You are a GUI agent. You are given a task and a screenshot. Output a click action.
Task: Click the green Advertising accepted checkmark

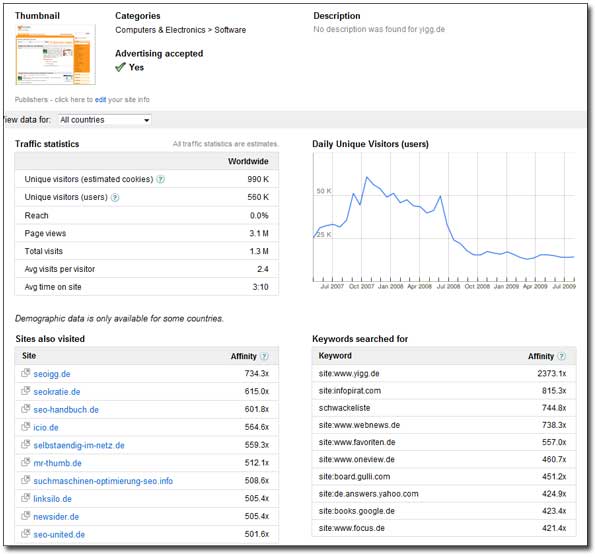(120, 67)
